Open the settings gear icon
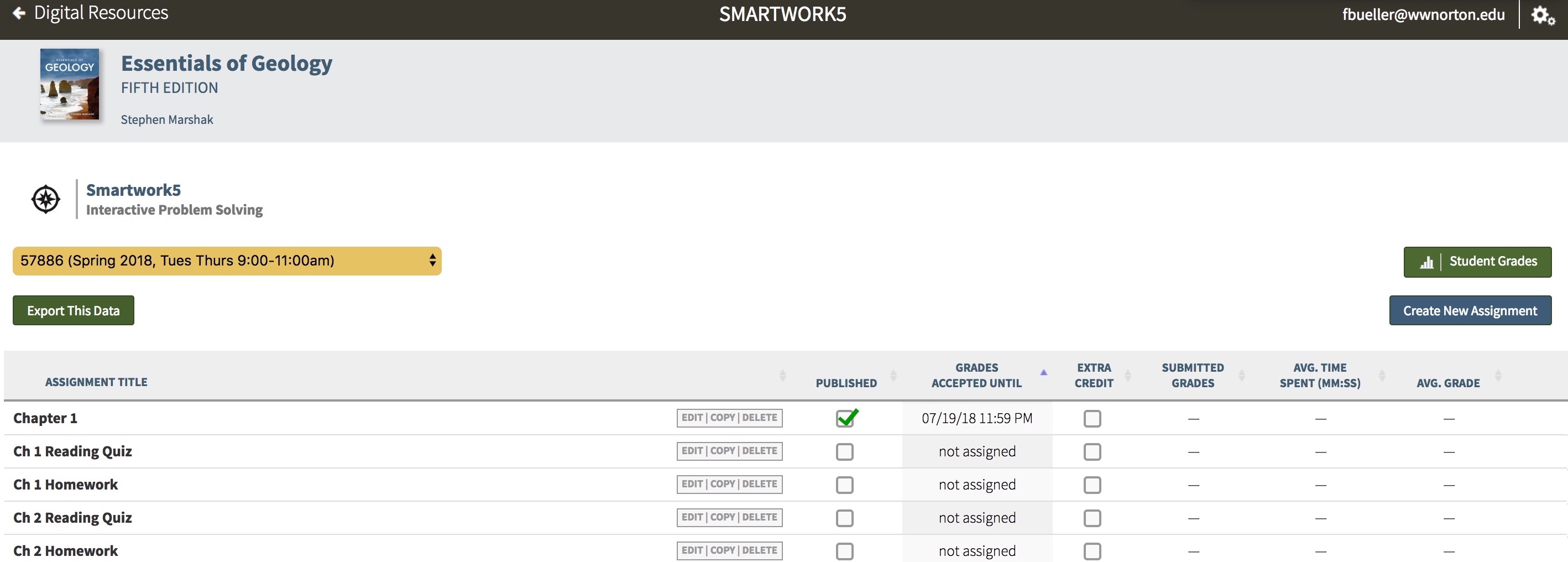The width and height of the screenshot is (1568, 562). pos(1543,15)
